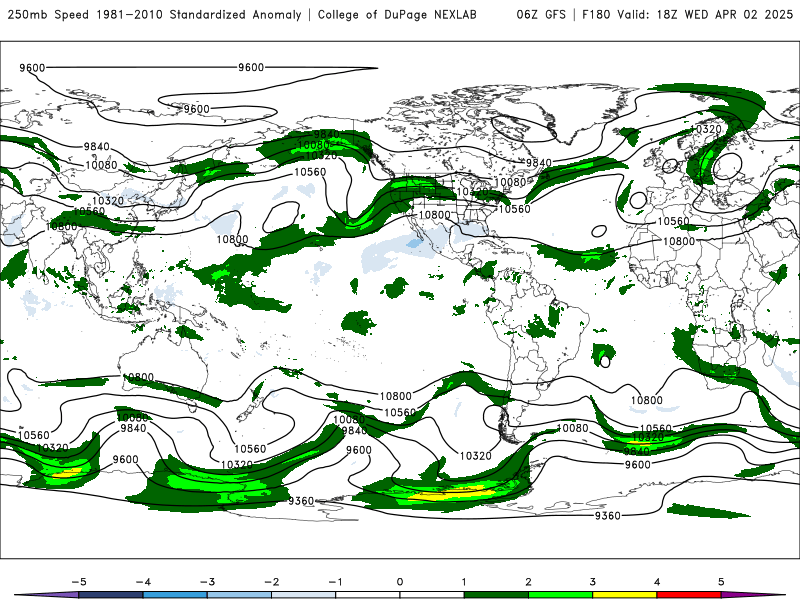Click the colorbar label "-4"
The image size is (800, 600).
click(143, 582)
